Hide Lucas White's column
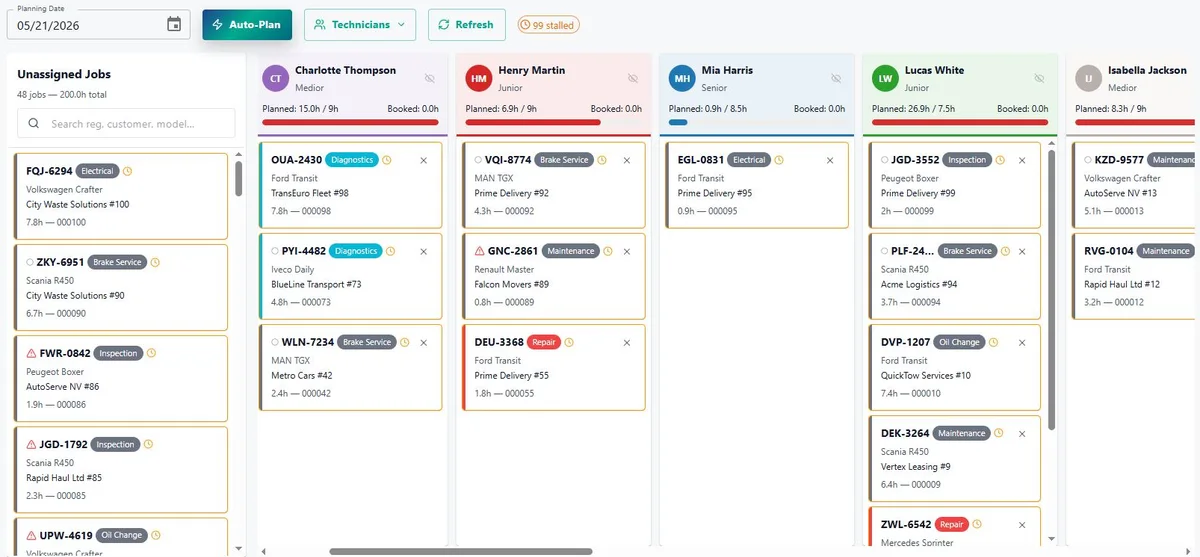The height and width of the screenshot is (557, 1200). tap(1039, 78)
